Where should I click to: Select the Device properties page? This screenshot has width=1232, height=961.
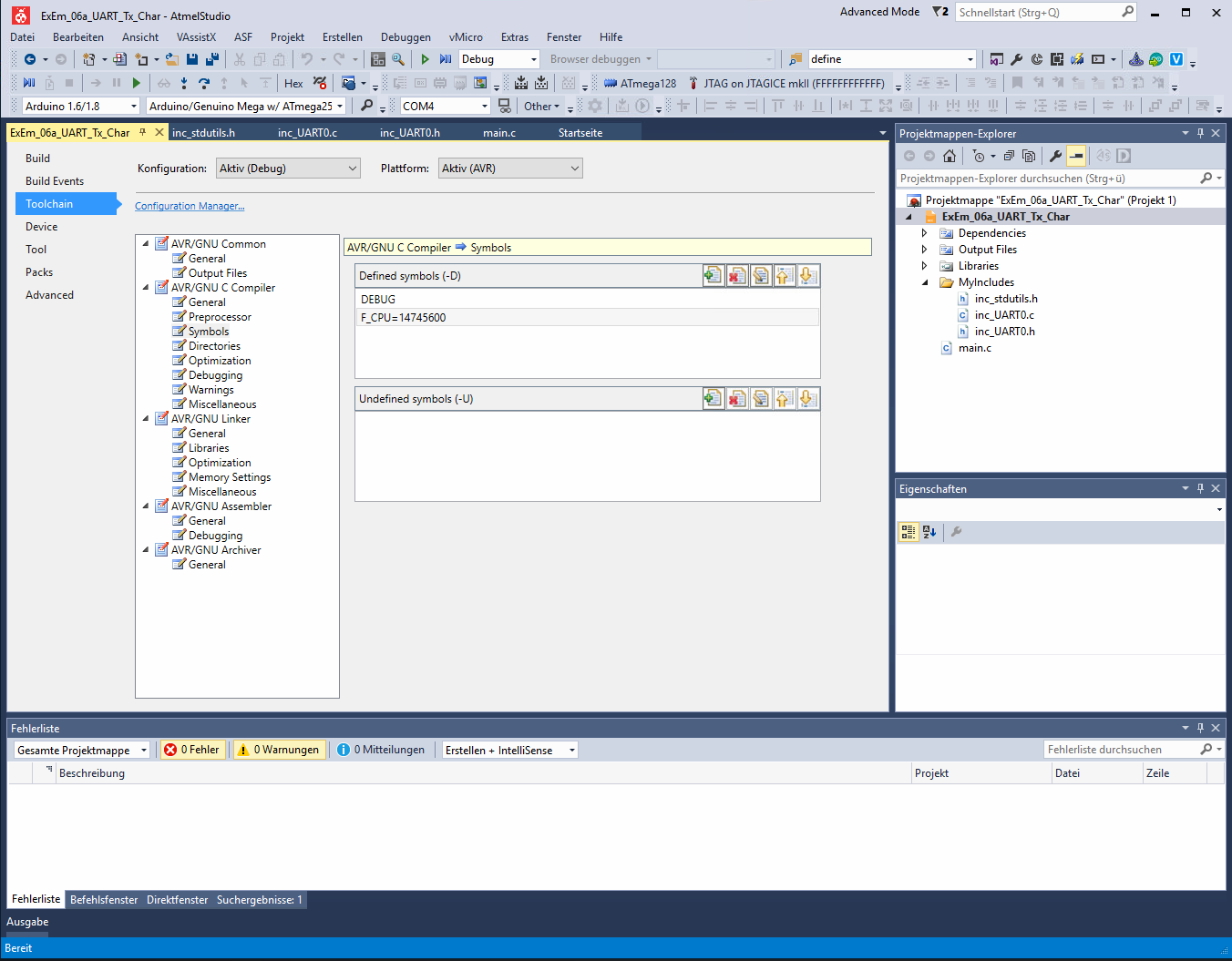pyautogui.click(x=41, y=227)
